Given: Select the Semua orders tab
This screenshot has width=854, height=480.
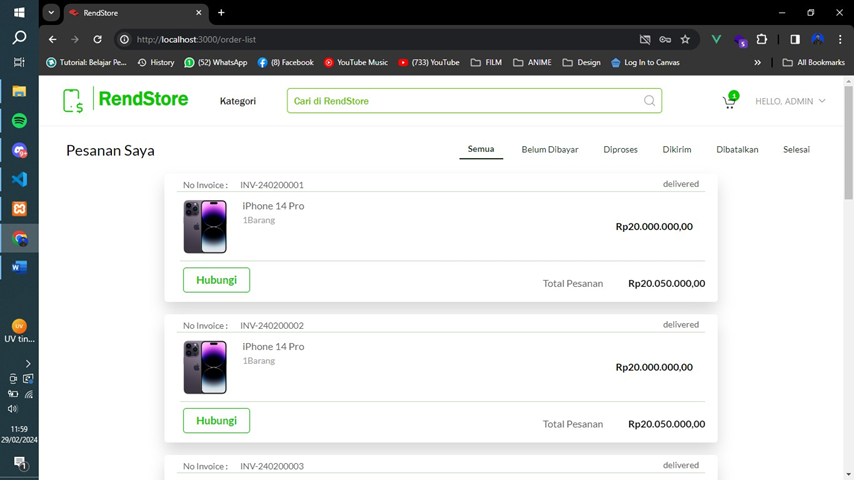Looking at the screenshot, I should pos(481,149).
